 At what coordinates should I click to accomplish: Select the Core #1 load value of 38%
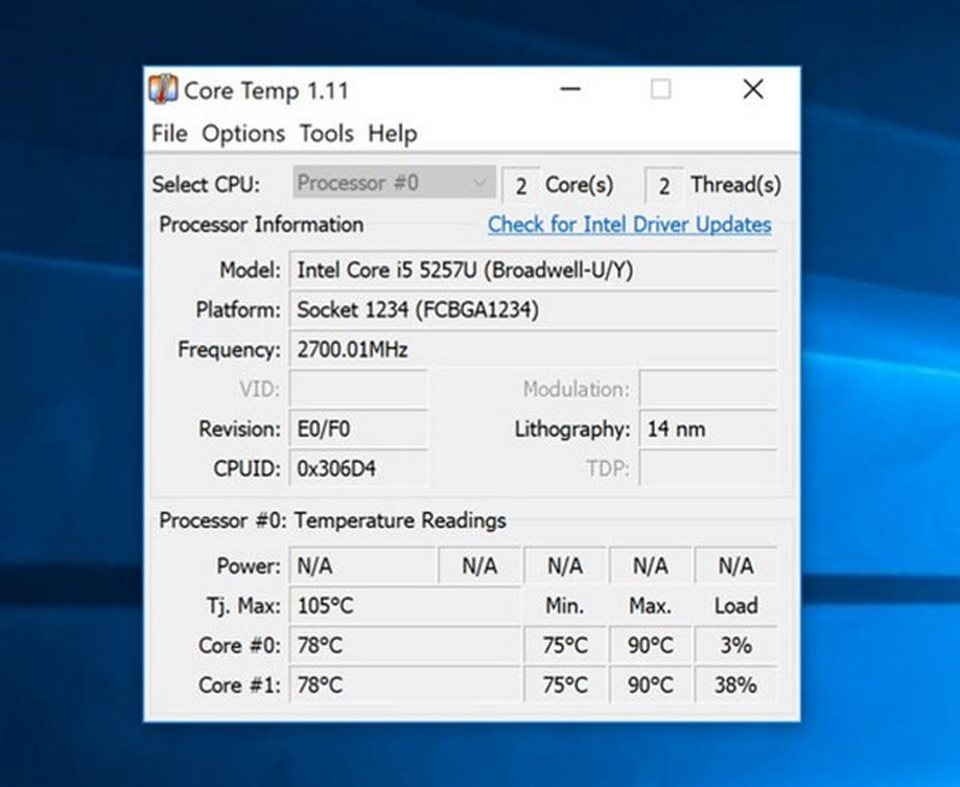point(735,685)
